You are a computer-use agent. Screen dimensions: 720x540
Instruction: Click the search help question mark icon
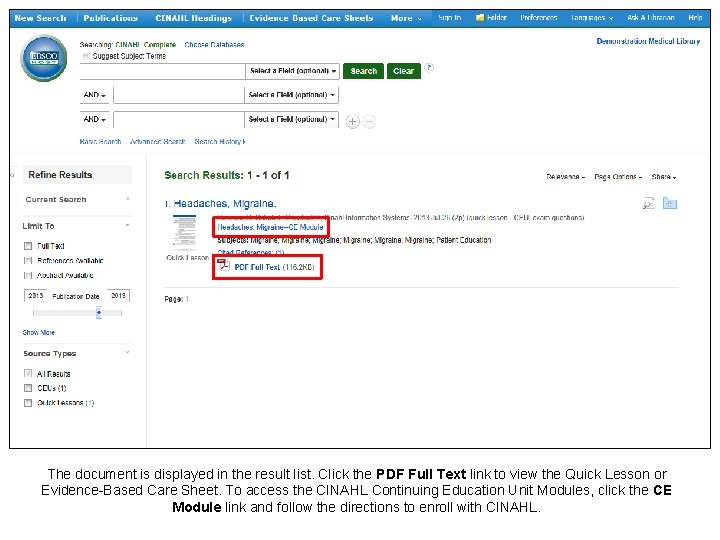(429, 68)
